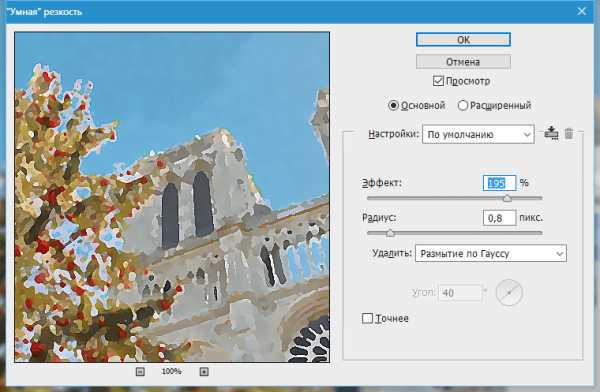
Task: Click the save settings preset icon
Action: tap(551, 133)
